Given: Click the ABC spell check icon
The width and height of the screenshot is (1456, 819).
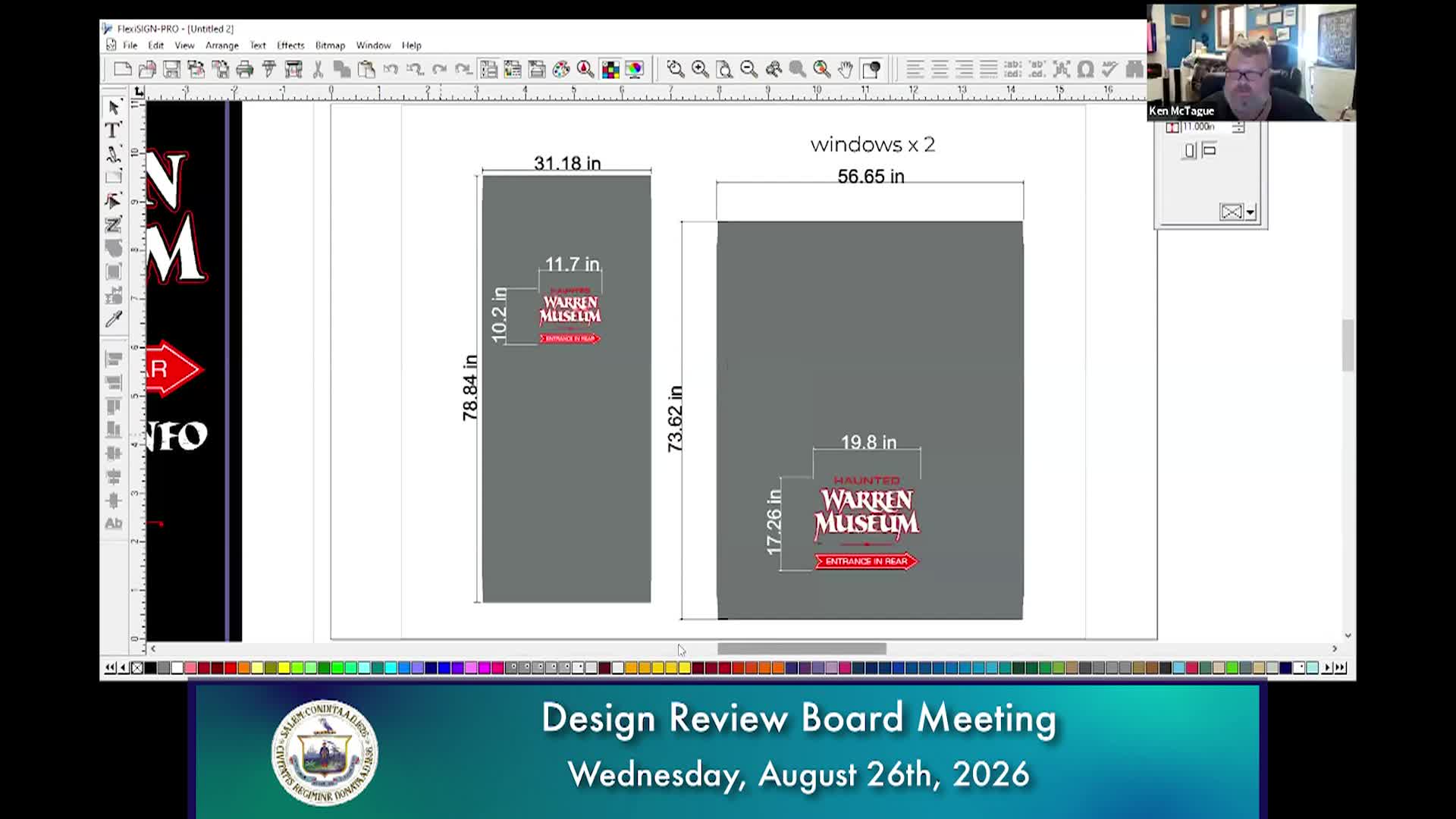Looking at the screenshot, I should click(x=1109, y=70).
